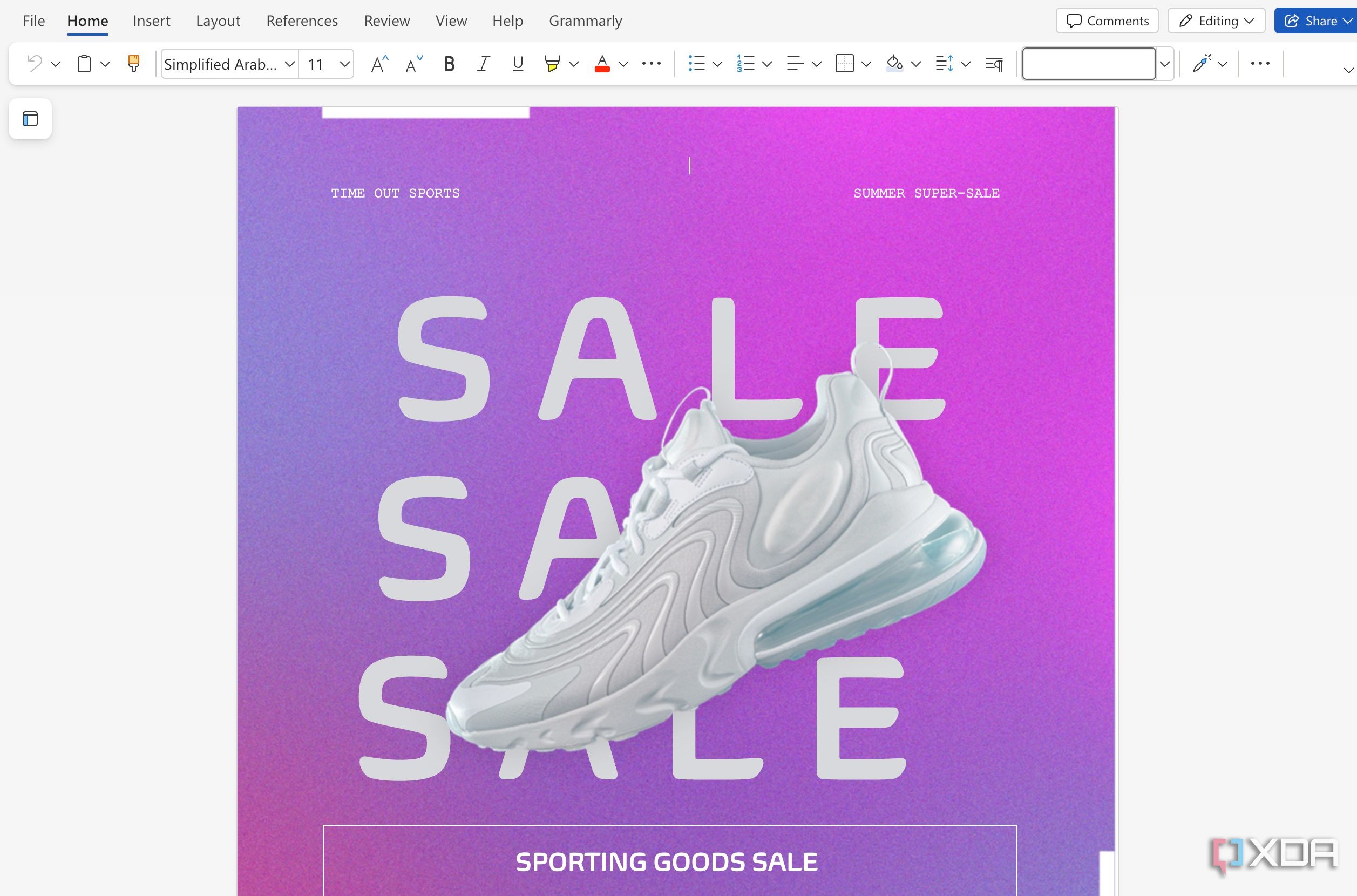Image resolution: width=1357 pixels, height=896 pixels.
Task: Apply text highlight color
Action: point(552,64)
